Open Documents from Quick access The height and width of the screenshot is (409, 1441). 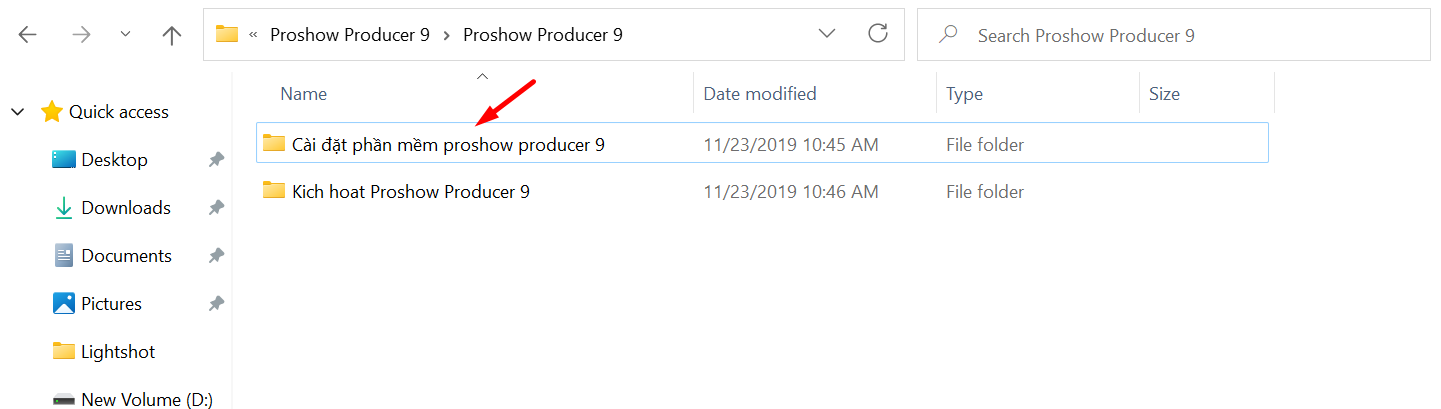pos(126,256)
